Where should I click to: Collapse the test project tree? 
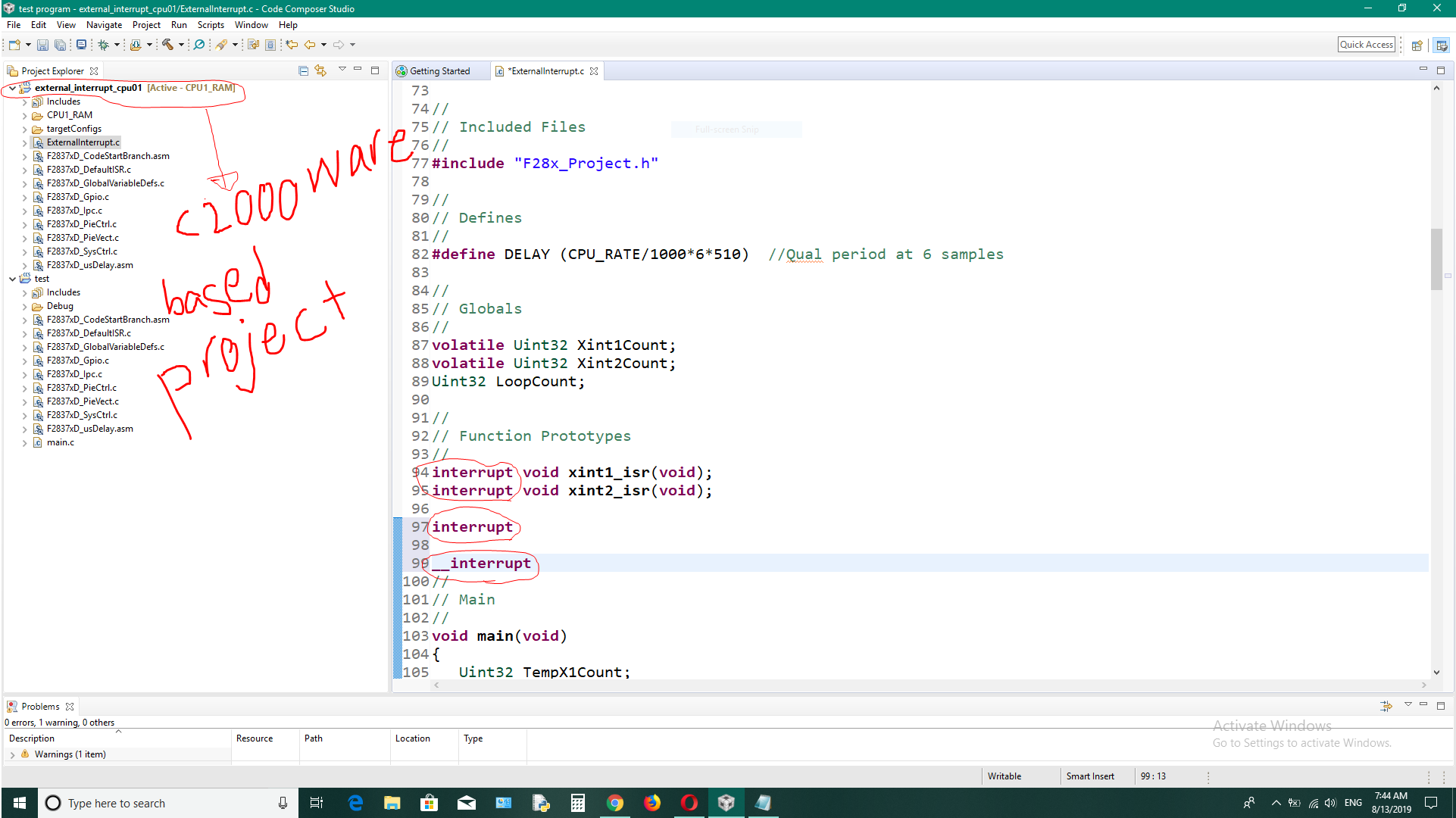13,279
